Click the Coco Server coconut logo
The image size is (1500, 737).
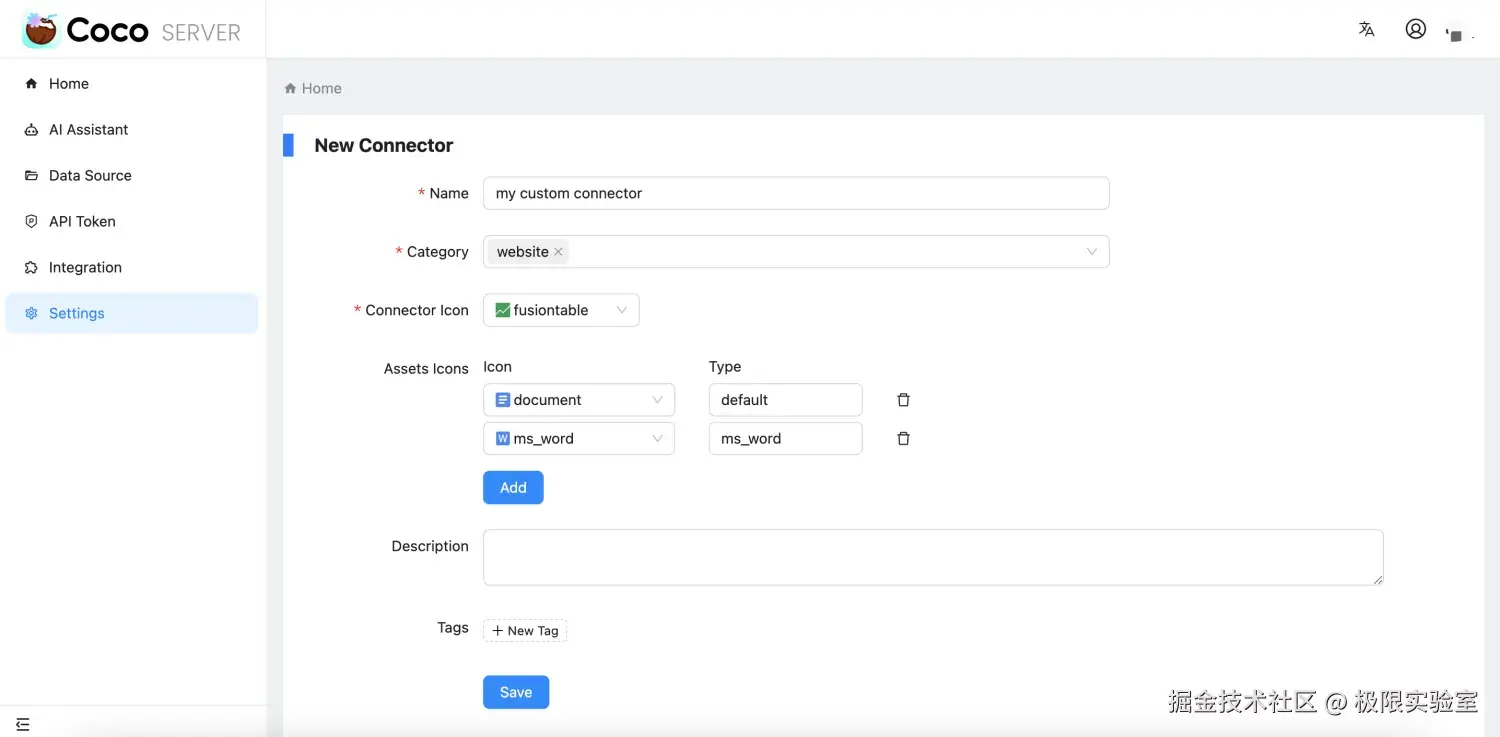(x=41, y=31)
